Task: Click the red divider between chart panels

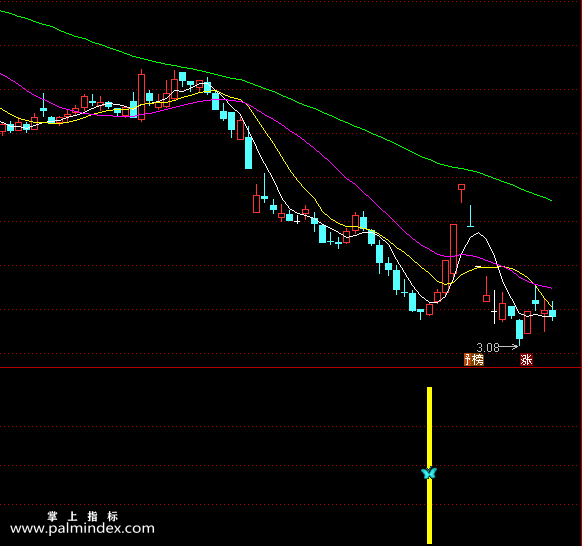Action: pyautogui.click(x=291, y=367)
